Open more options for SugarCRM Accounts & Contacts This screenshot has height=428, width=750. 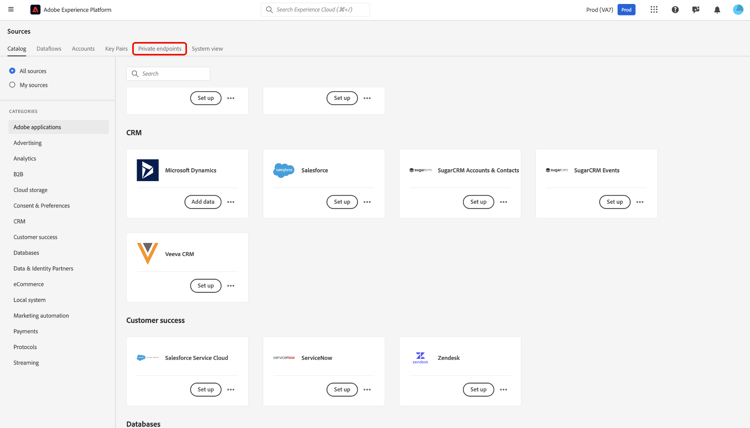pyautogui.click(x=504, y=202)
